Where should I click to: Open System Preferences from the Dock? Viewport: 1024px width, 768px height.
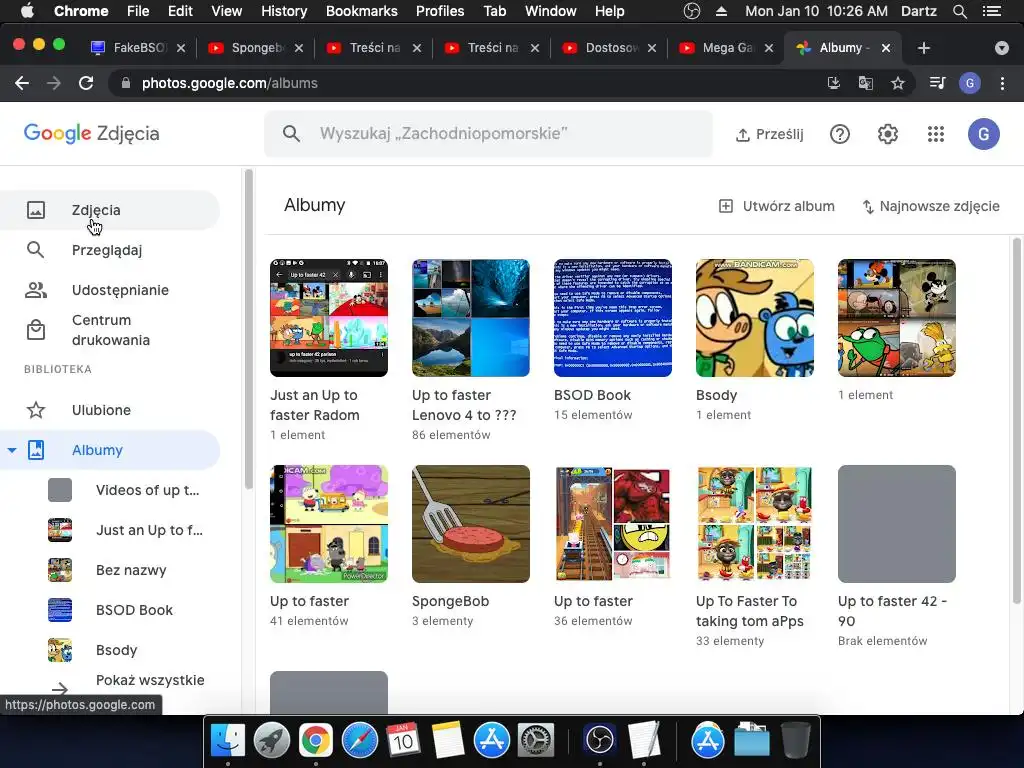[x=536, y=741]
